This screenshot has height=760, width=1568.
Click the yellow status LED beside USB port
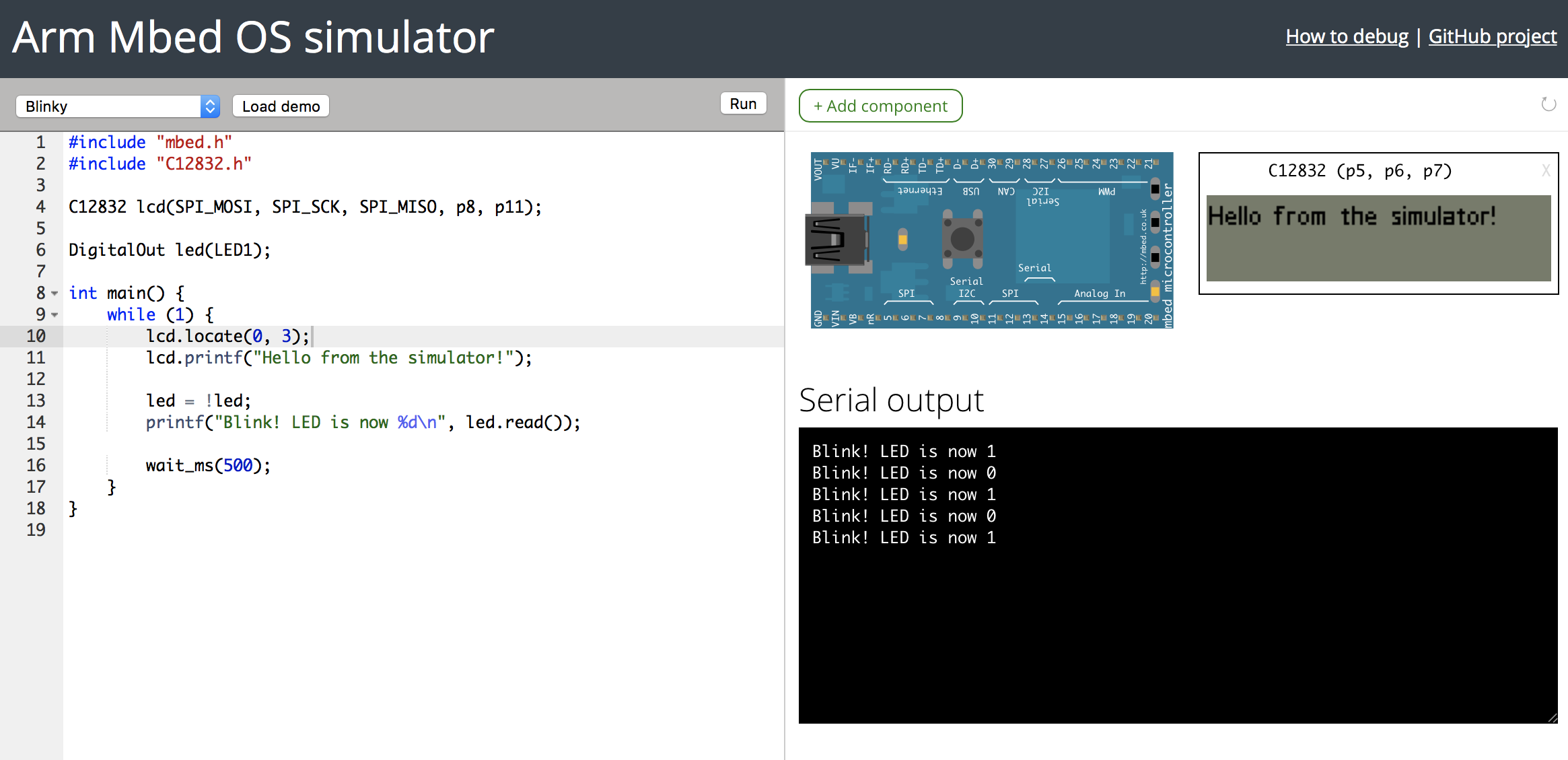point(902,240)
